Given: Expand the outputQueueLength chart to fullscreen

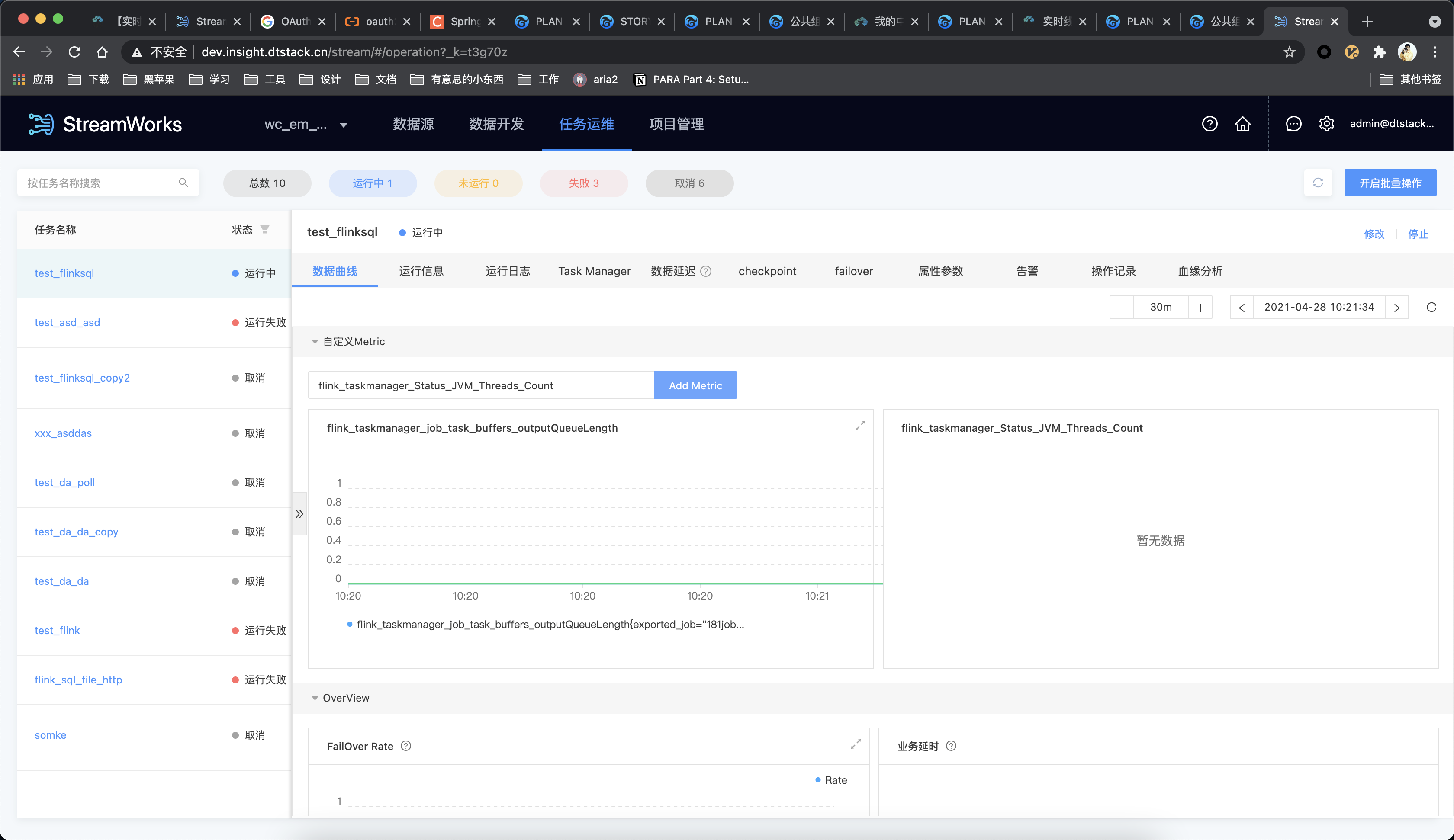Looking at the screenshot, I should [860, 426].
